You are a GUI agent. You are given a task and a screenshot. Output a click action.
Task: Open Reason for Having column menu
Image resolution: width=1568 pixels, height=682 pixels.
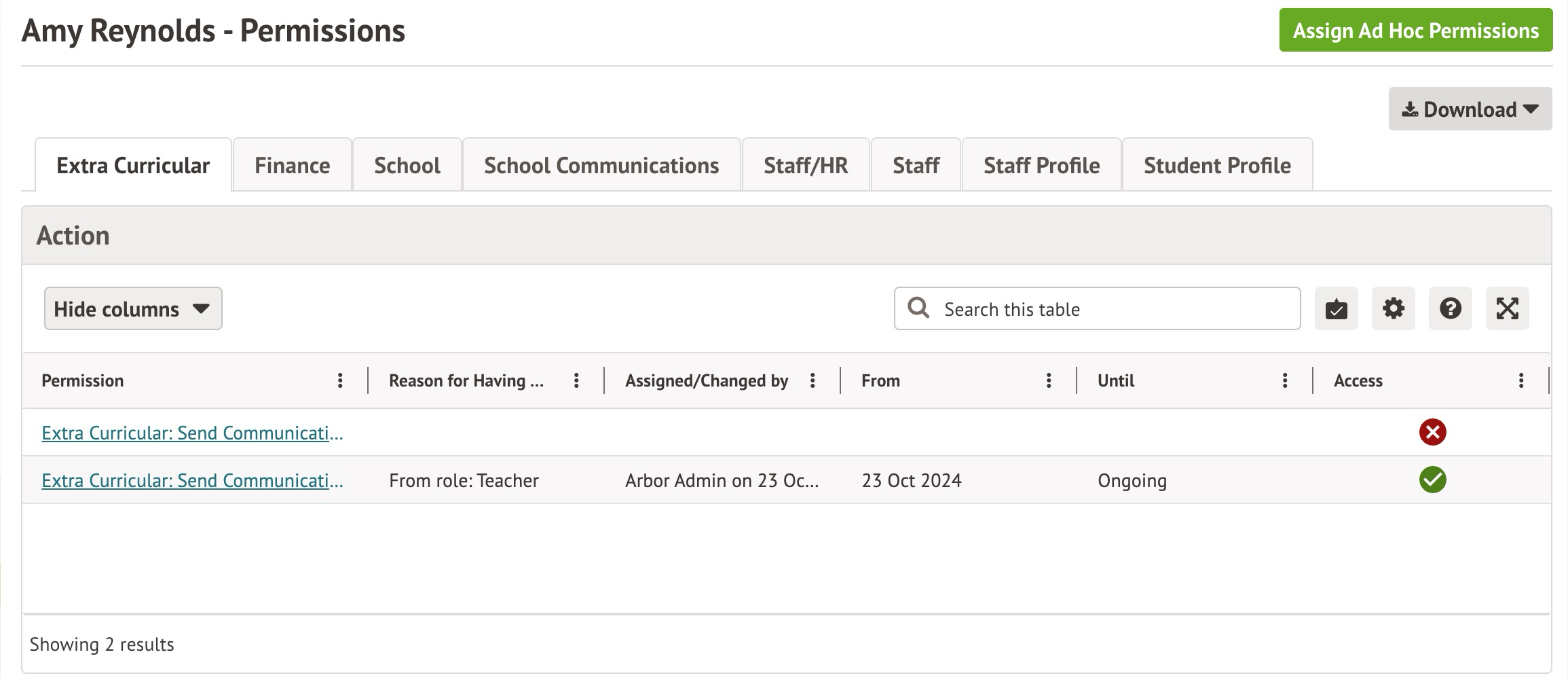[576, 381]
